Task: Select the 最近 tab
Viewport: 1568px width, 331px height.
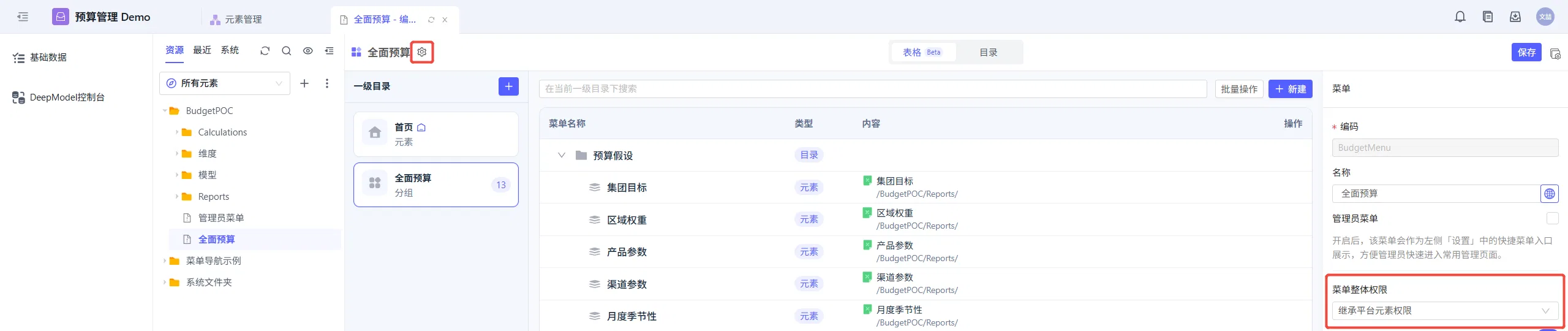Action: pyautogui.click(x=202, y=50)
